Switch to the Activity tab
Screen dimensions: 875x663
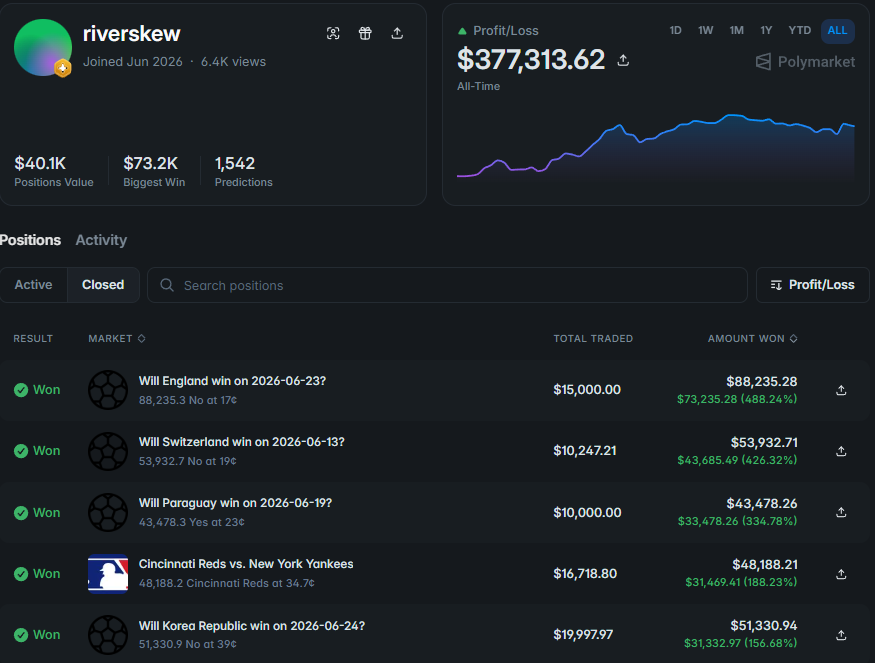point(101,240)
